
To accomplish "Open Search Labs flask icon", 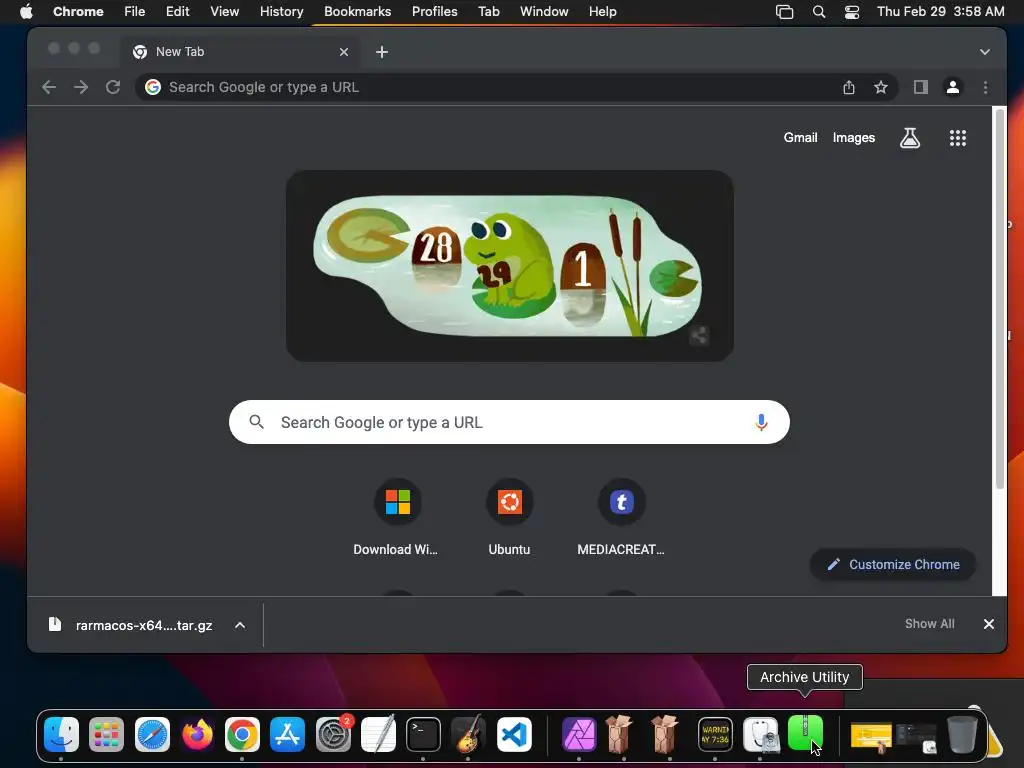I will pos(910,138).
